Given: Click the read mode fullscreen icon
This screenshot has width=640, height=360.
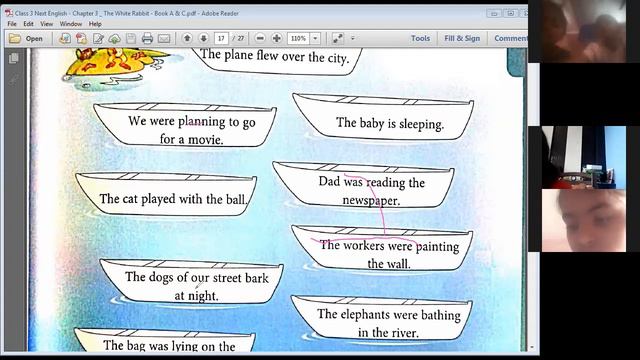Looking at the screenshot, I should click(337, 38).
